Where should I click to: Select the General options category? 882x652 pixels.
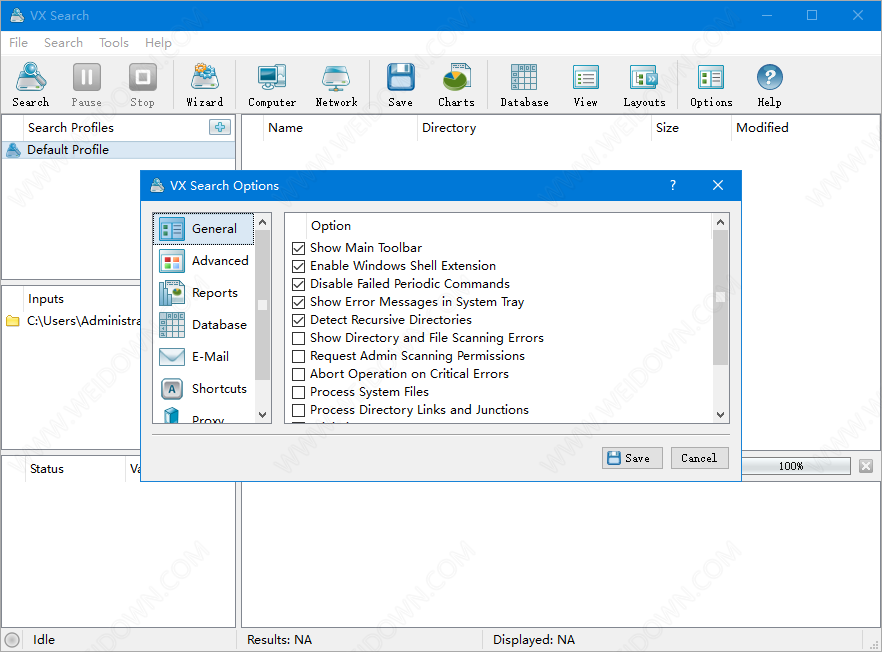point(204,229)
